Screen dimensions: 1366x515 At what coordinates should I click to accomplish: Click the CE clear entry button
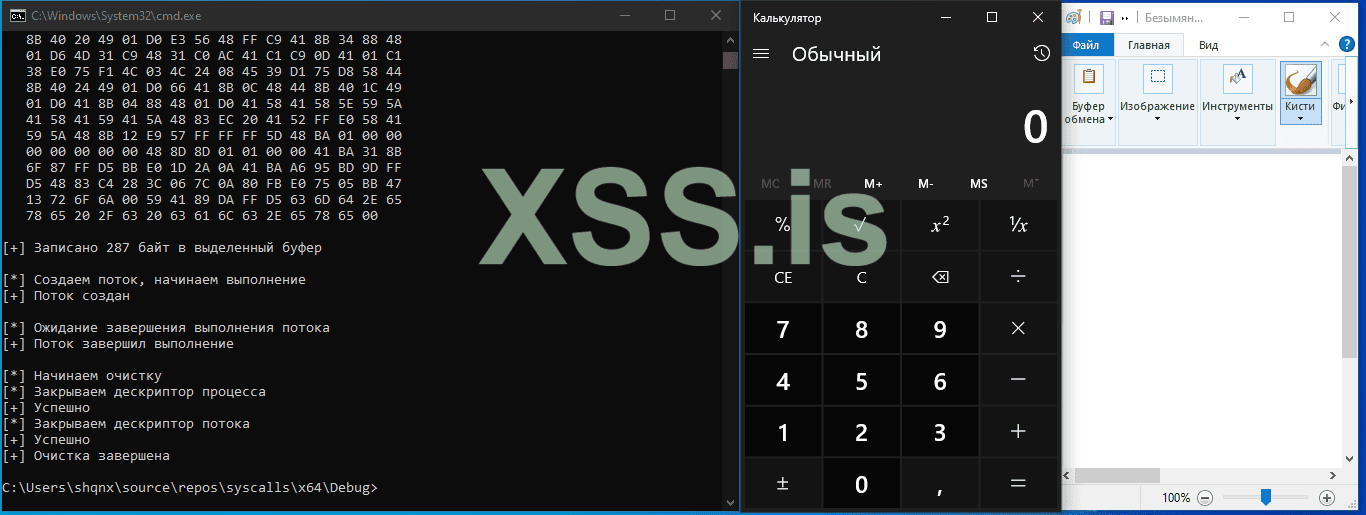[x=783, y=277]
